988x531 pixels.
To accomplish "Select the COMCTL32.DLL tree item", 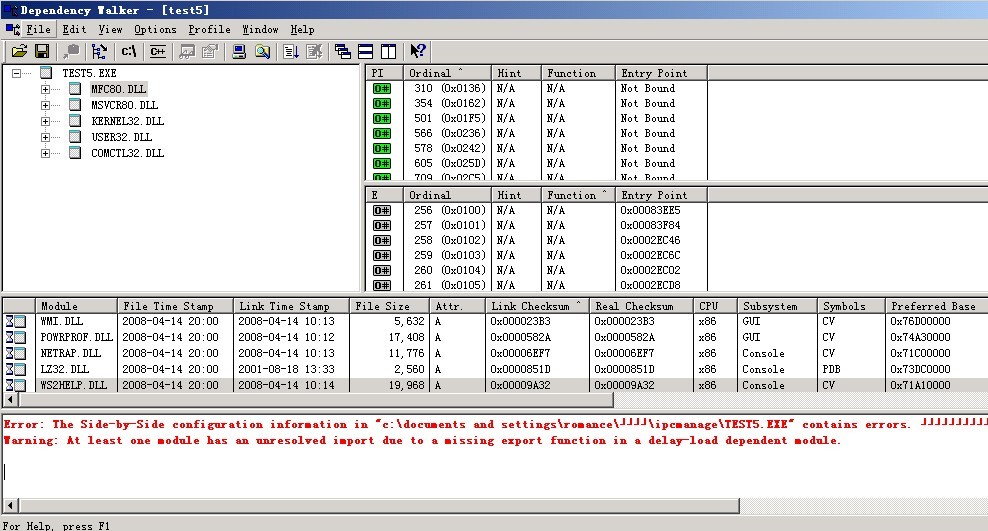I will pos(127,153).
